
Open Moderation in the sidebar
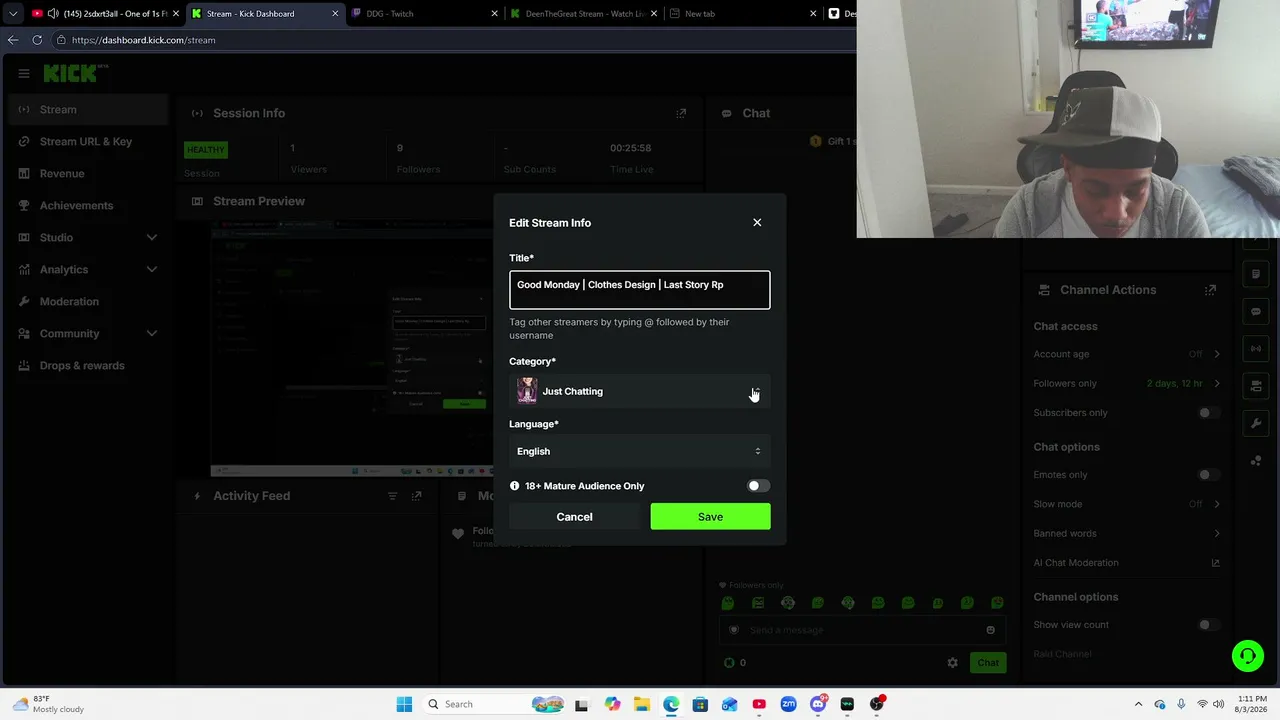(88, 302)
